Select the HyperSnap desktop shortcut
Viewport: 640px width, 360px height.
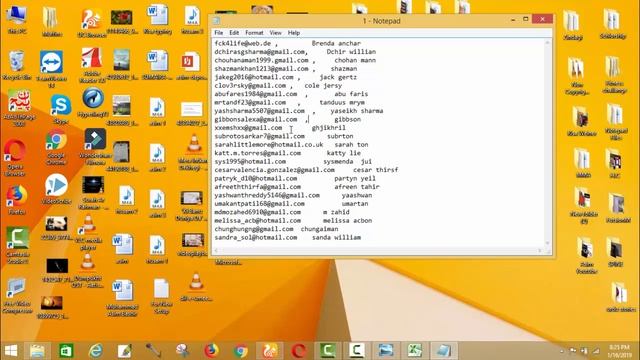pyautogui.click(x=93, y=103)
